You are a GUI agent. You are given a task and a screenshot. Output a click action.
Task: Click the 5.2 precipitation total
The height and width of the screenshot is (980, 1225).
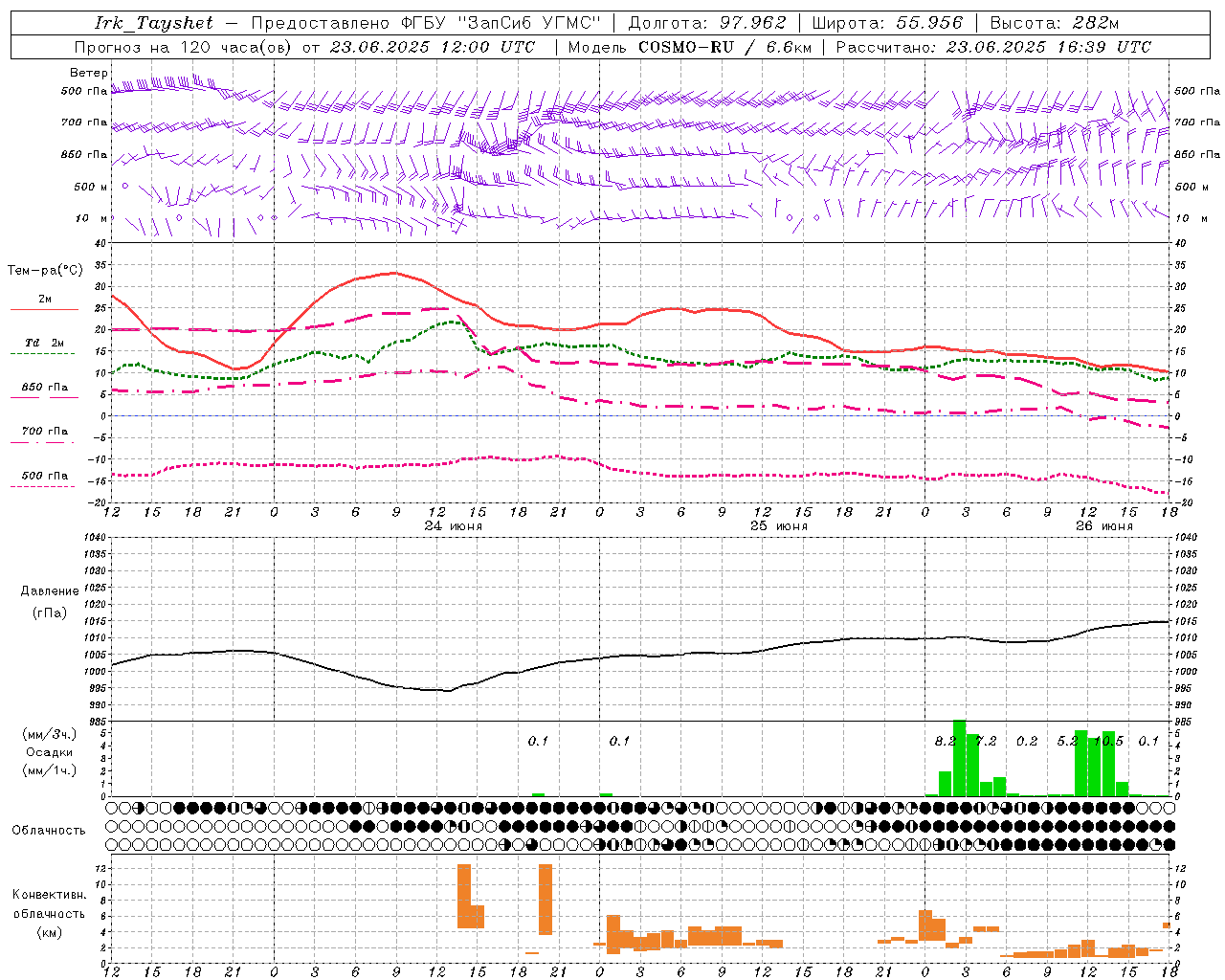[1068, 741]
